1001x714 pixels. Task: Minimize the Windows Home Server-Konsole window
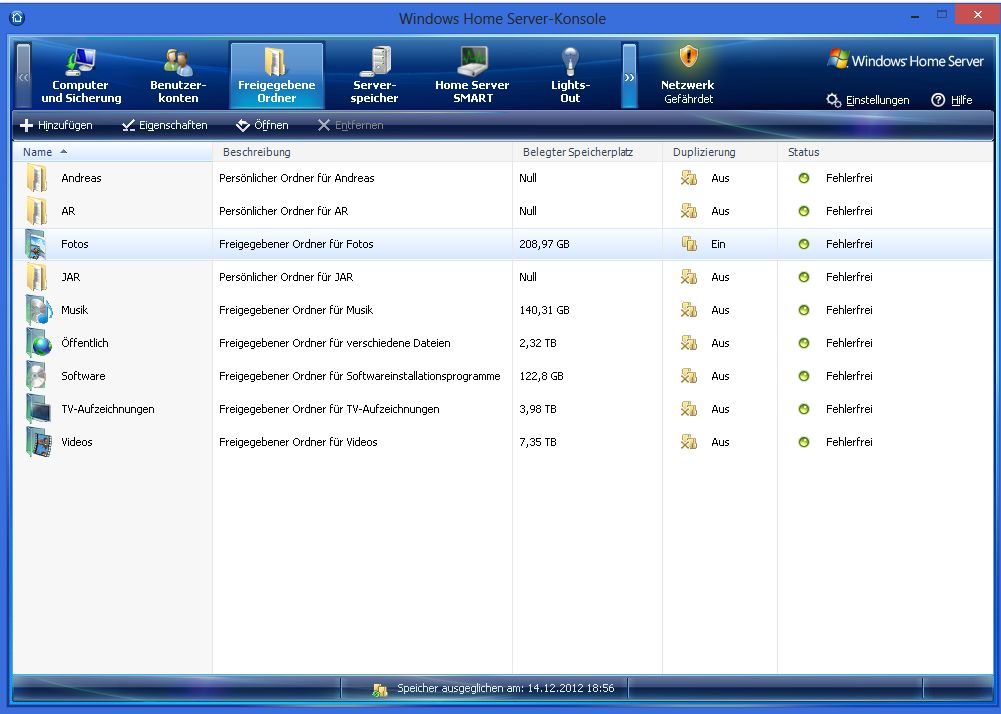click(915, 15)
